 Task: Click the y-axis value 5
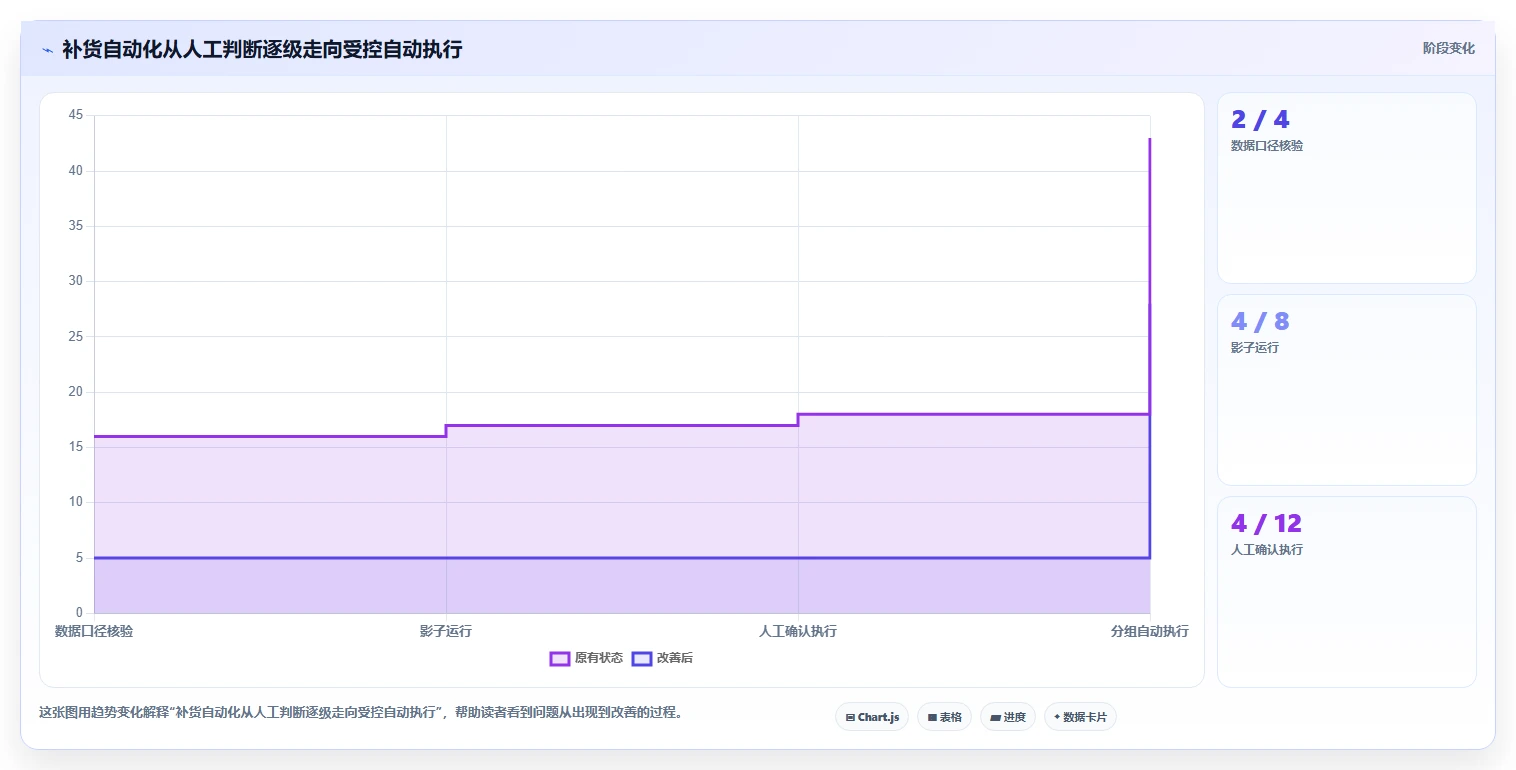pos(80,558)
